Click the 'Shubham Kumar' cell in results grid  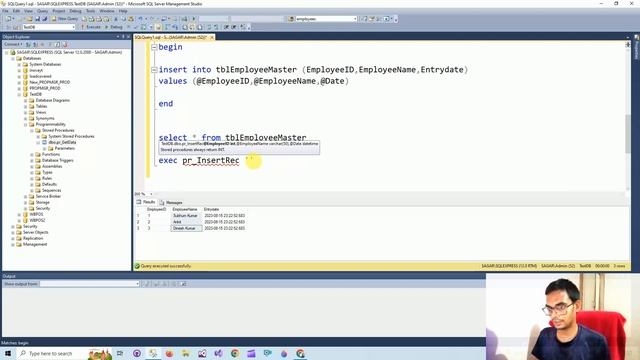tap(186, 216)
